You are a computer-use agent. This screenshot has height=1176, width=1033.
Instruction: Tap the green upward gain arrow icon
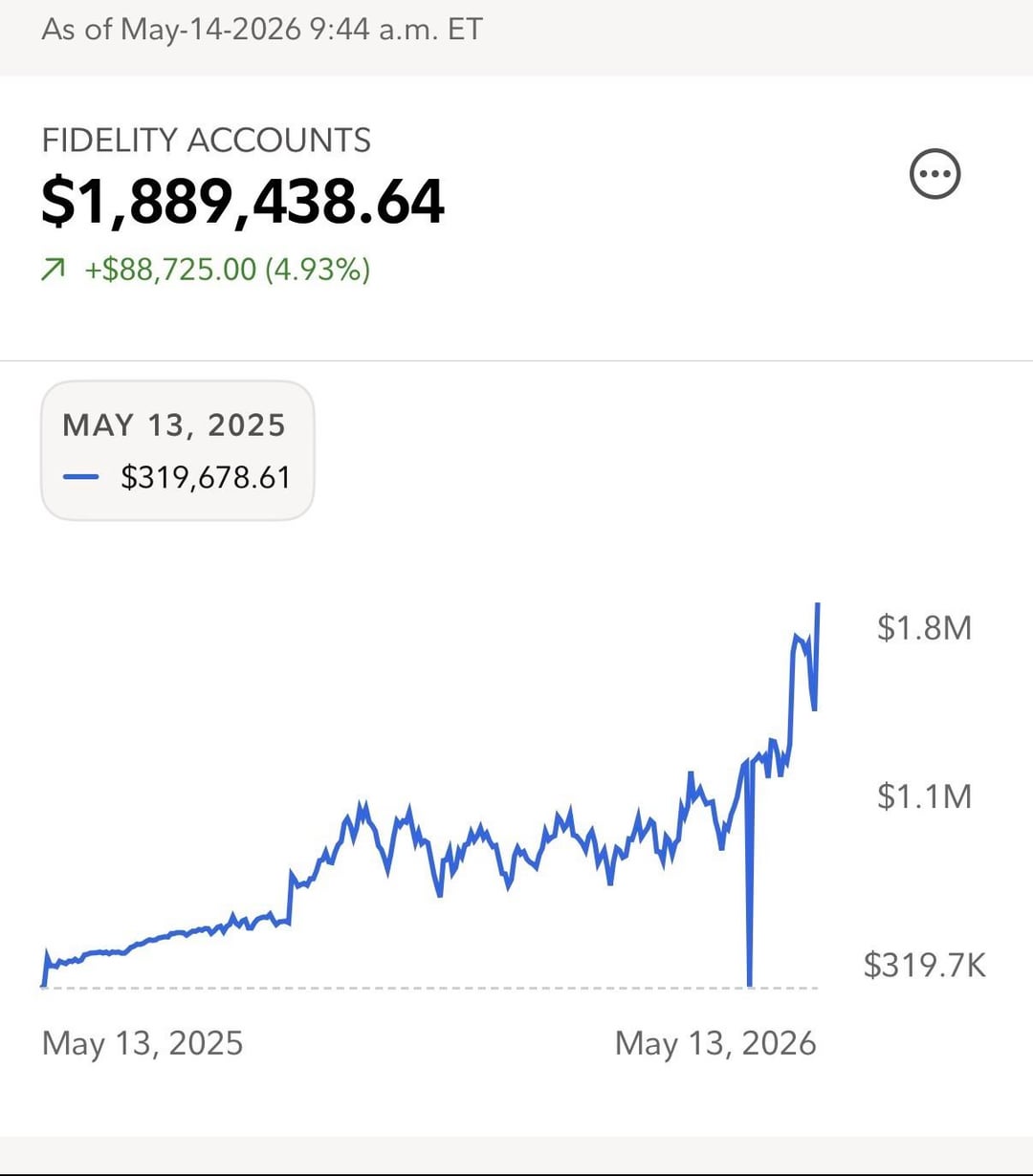point(54,271)
